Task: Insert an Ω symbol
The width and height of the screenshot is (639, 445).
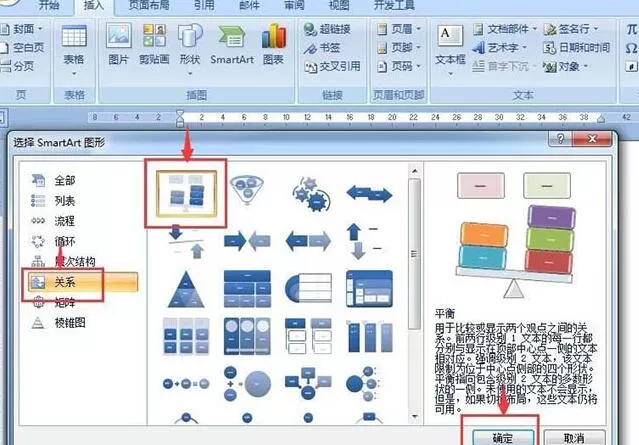Action: (632, 48)
